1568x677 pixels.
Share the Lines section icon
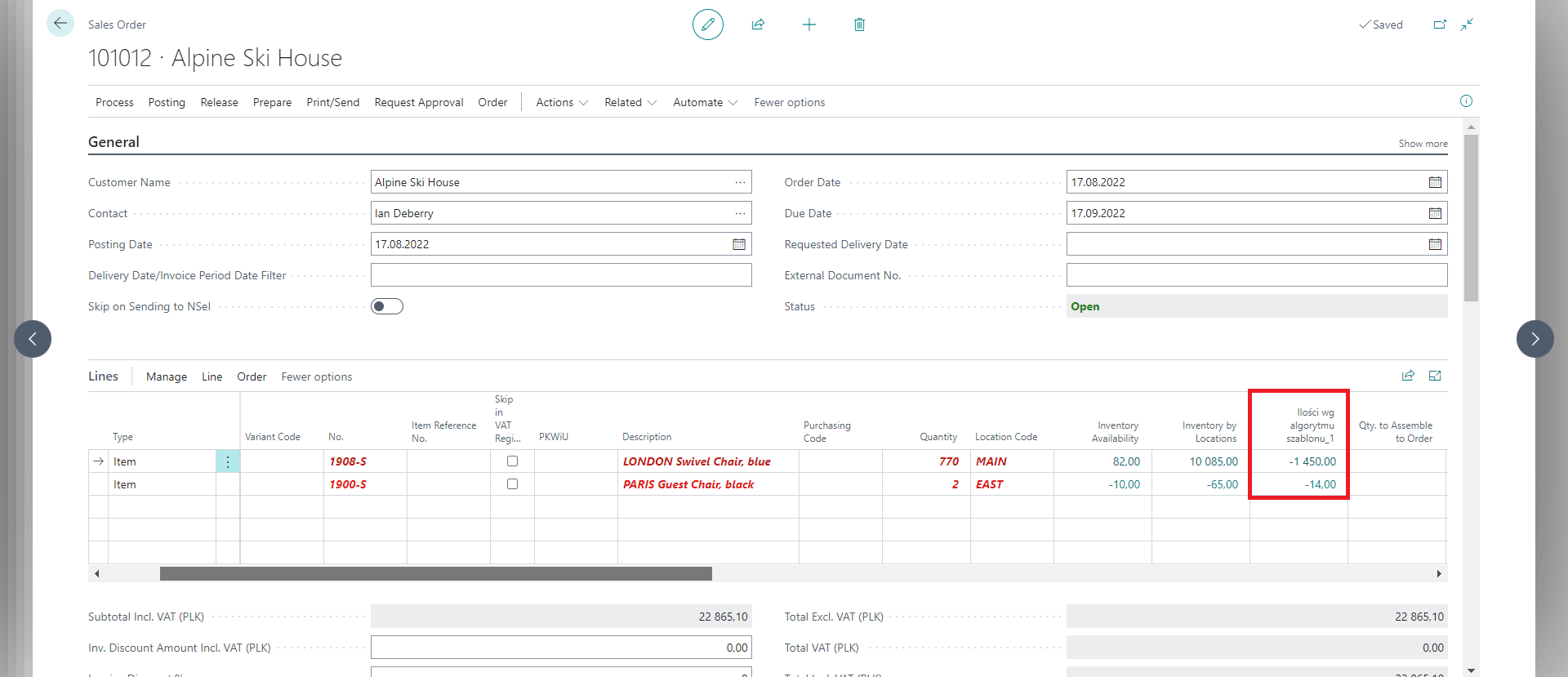[x=1408, y=376]
